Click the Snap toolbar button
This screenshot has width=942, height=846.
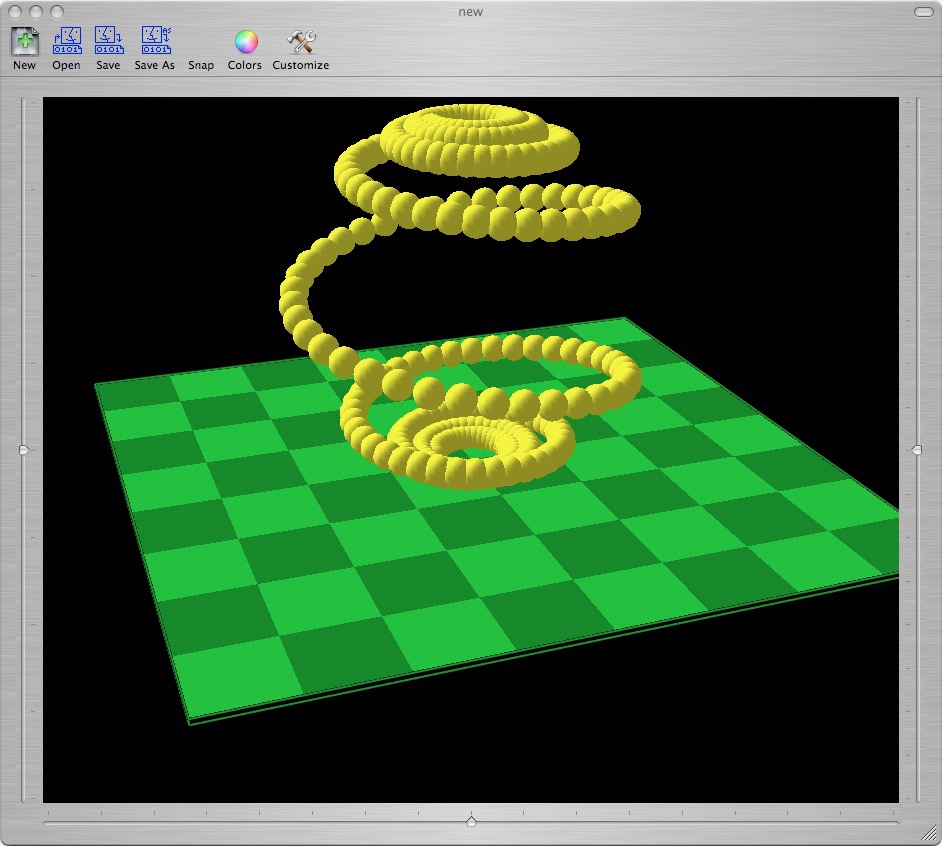tap(201, 65)
